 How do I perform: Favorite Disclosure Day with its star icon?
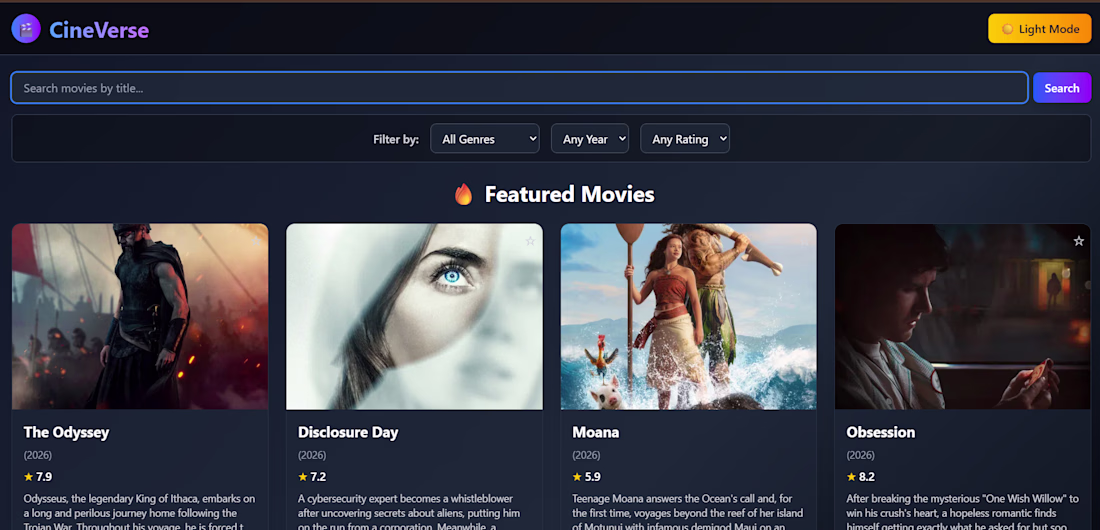[x=530, y=241]
